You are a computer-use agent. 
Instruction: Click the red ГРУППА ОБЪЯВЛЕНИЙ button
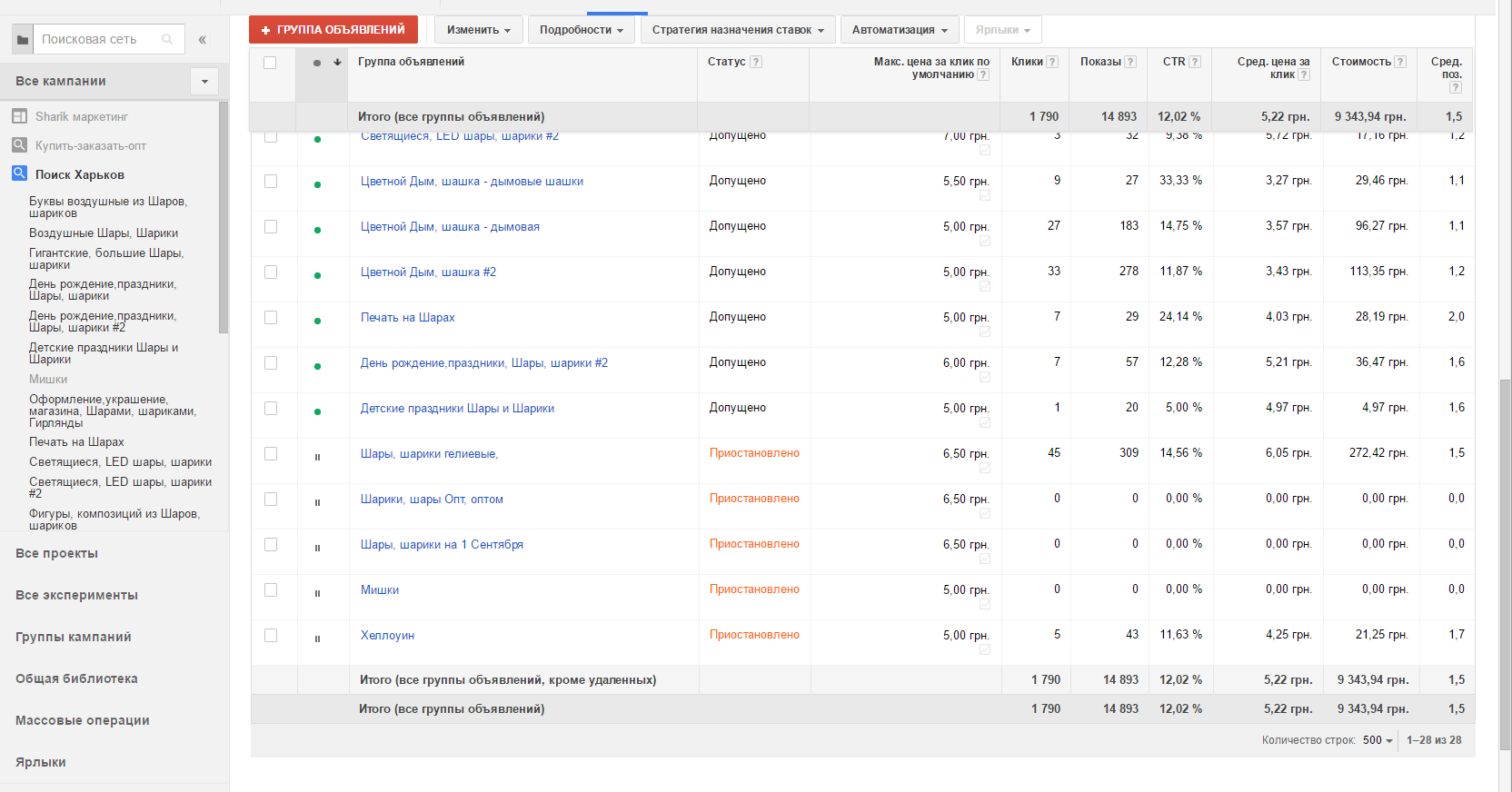click(333, 30)
